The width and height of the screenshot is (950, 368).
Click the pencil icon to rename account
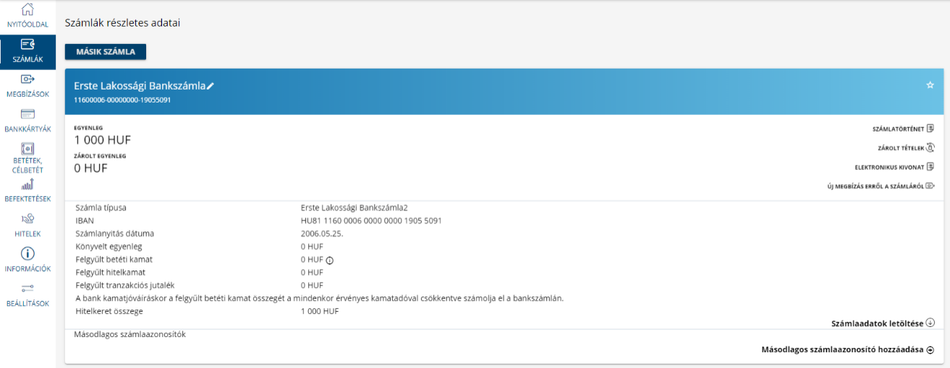click(210, 87)
